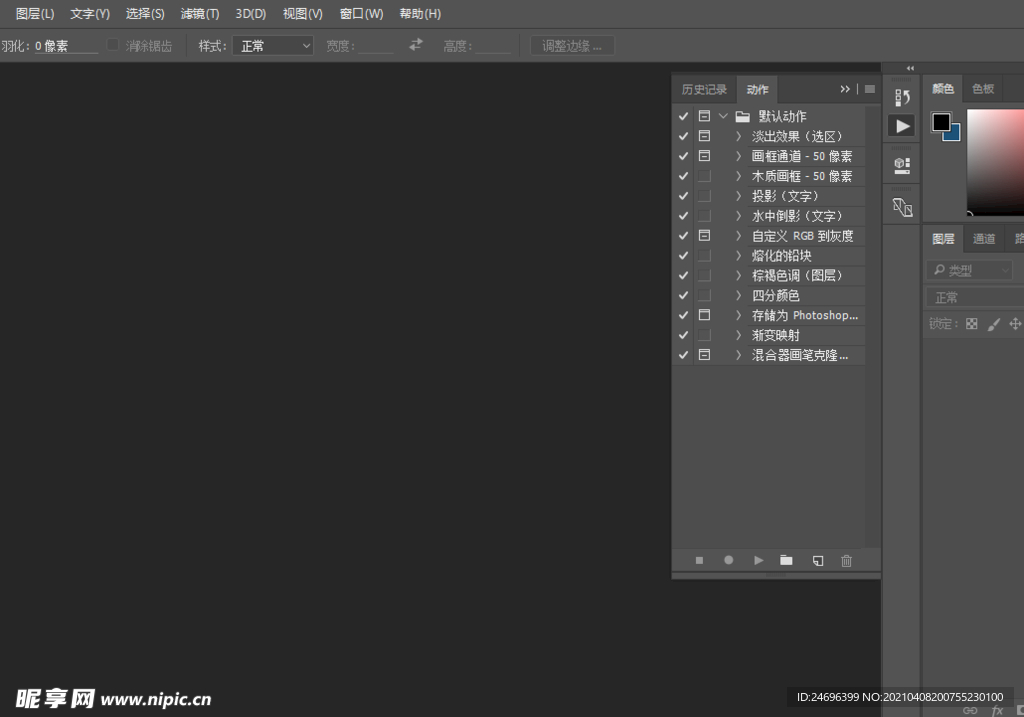Click the 3D panel icon in the side dock
Image resolution: width=1024 pixels, height=717 pixels.
(x=902, y=165)
